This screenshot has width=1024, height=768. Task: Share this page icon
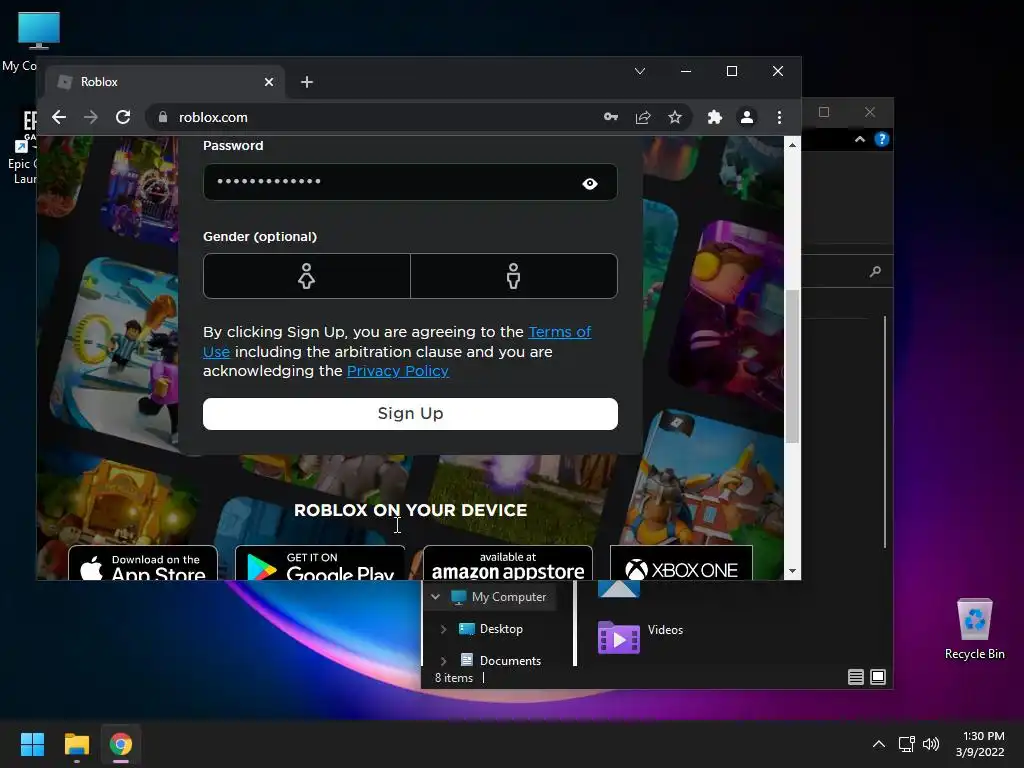click(643, 117)
